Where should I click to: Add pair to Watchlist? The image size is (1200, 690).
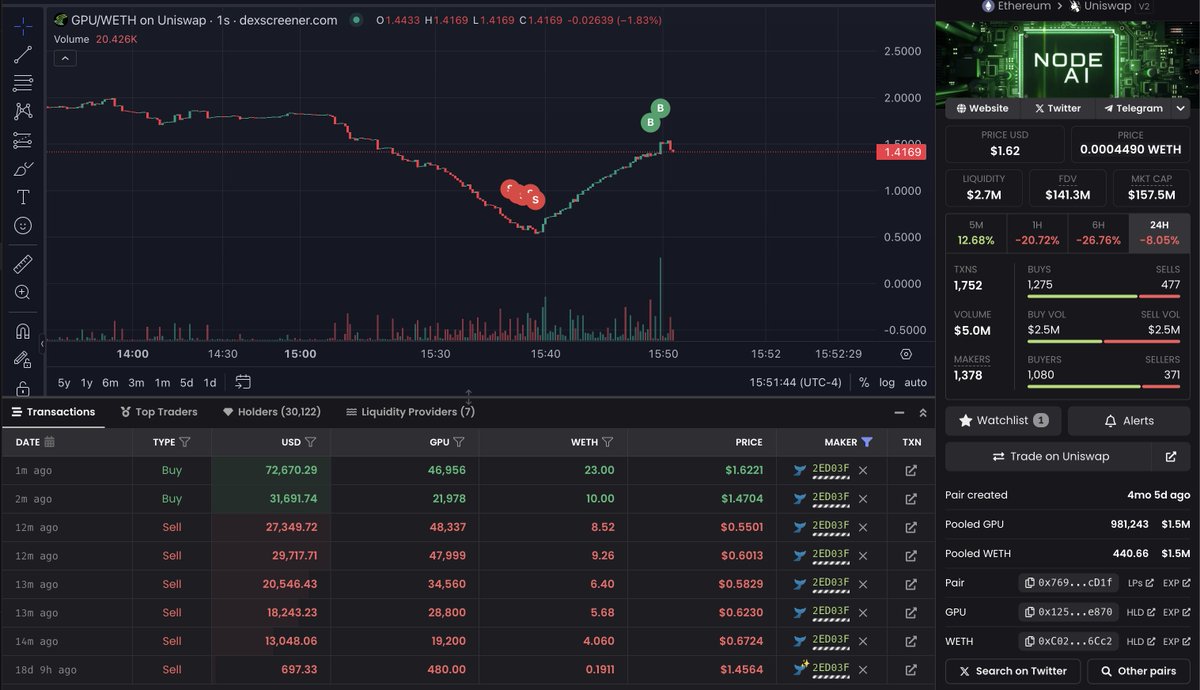1004,421
